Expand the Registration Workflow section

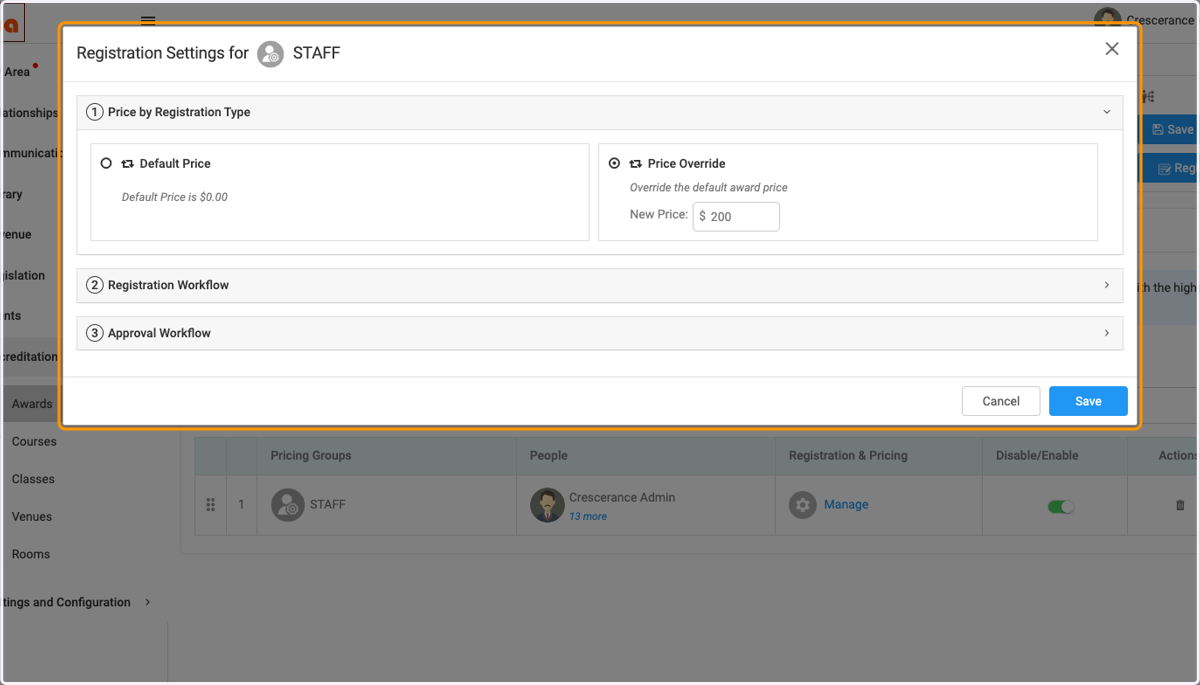click(x=600, y=285)
